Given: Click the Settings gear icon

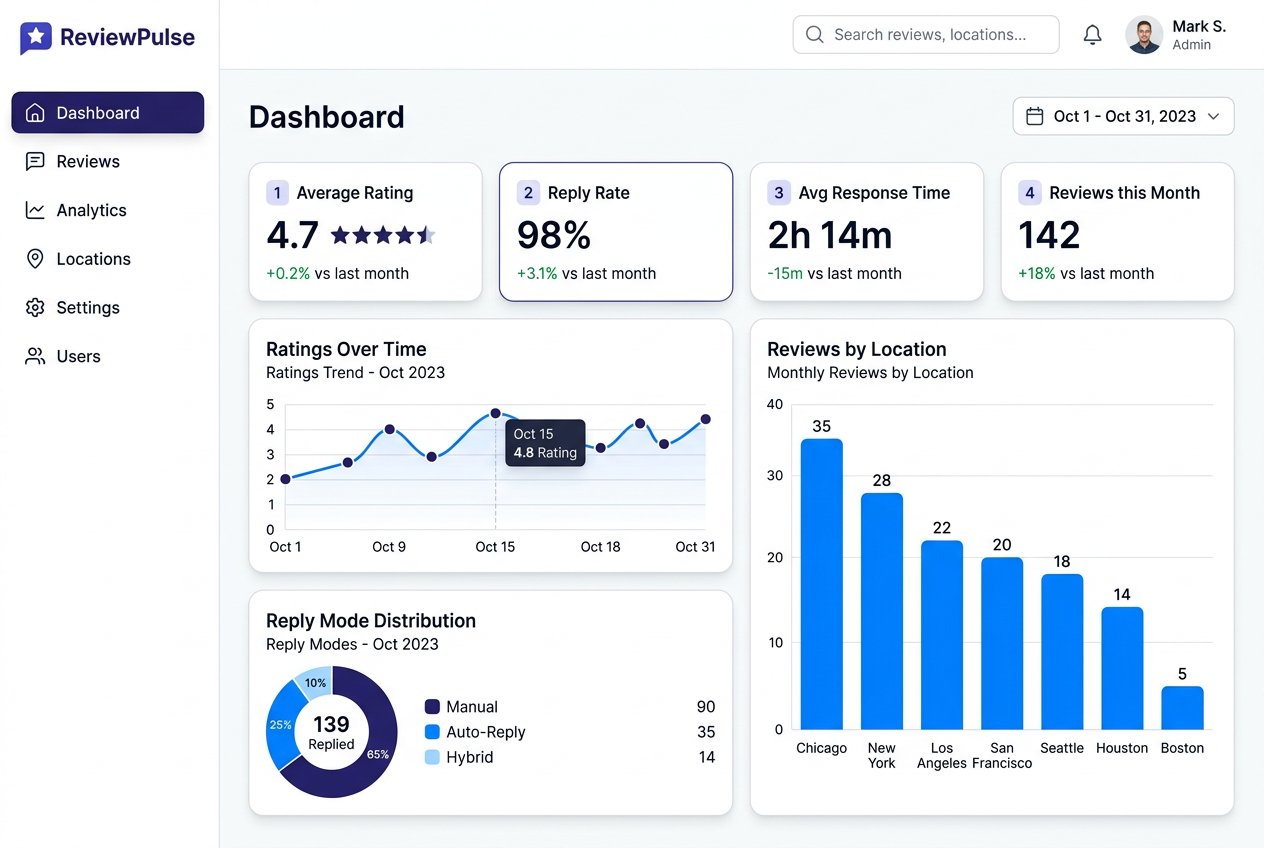Looking at the screenshot, I should [x=35, y=307].
